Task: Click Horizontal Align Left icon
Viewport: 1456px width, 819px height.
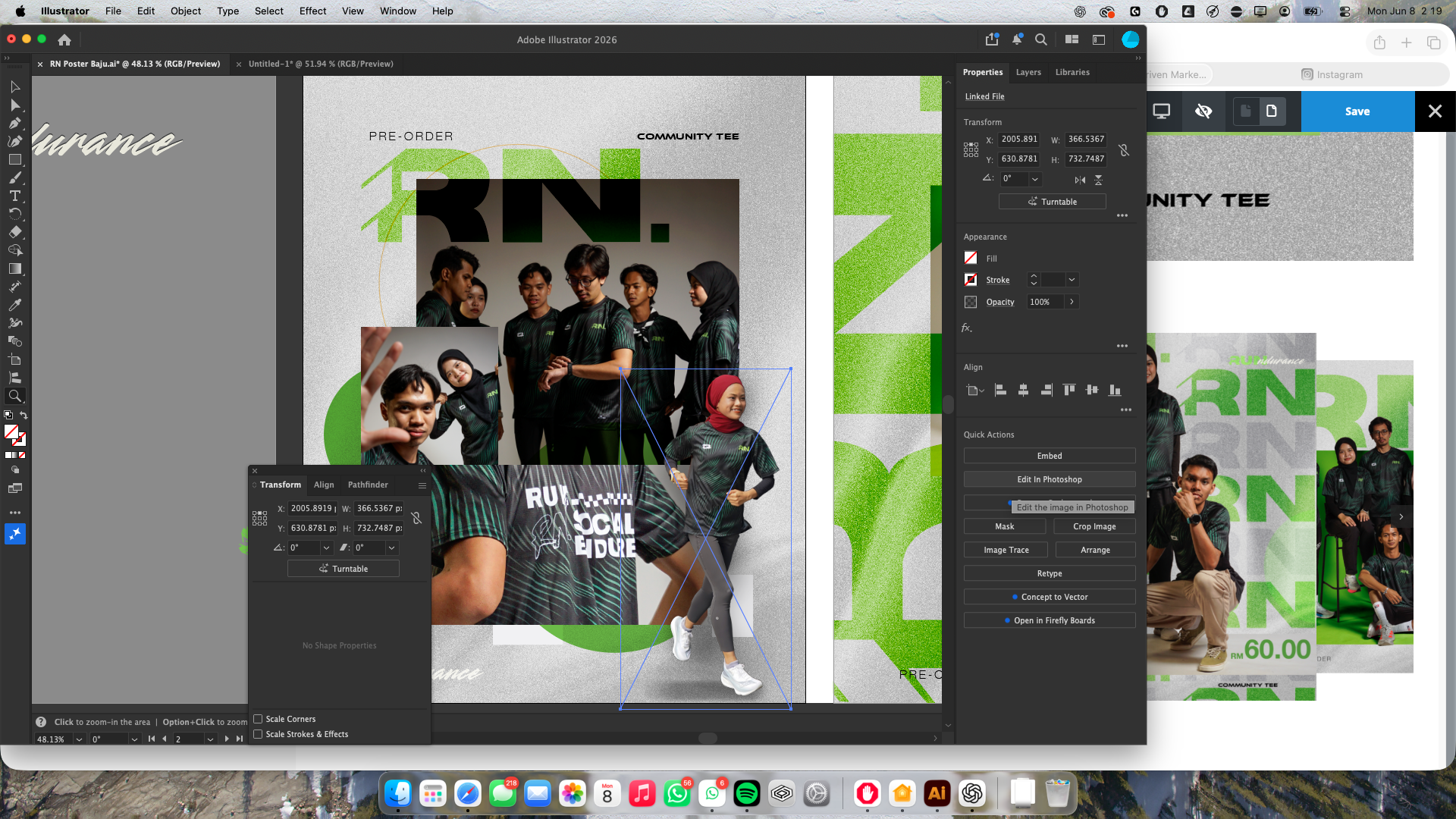Action: click(1000, 390)
